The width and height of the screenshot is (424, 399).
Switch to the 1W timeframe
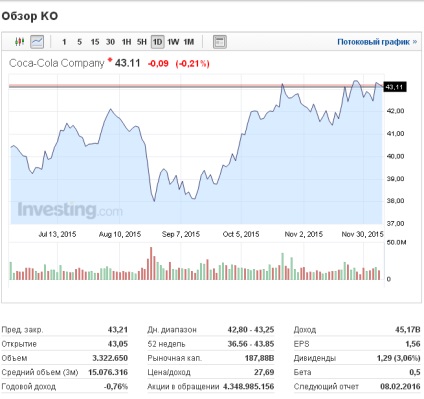pos(173,42)
